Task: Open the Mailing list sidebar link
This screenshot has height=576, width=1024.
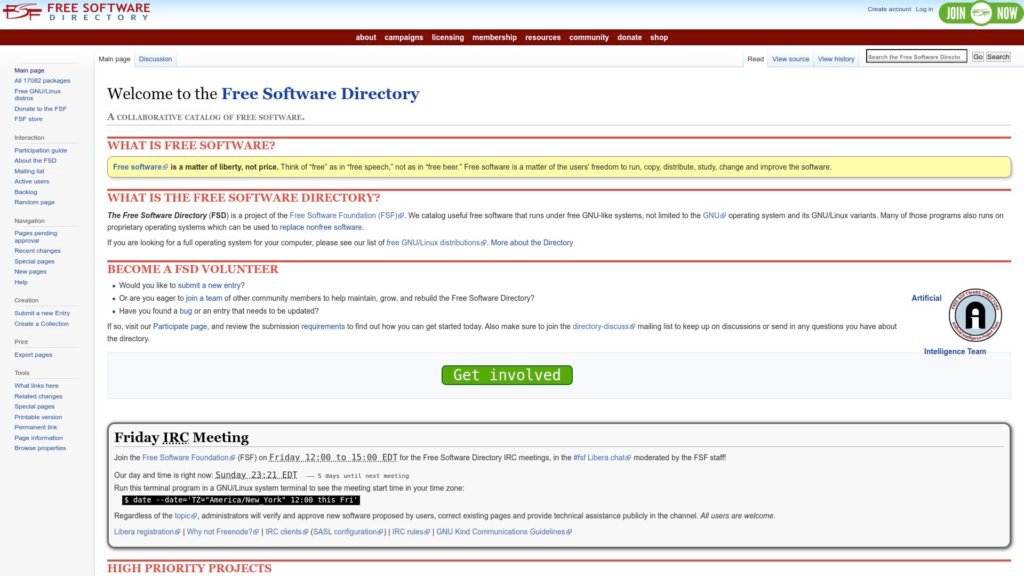Action: (x=29, y=171)
